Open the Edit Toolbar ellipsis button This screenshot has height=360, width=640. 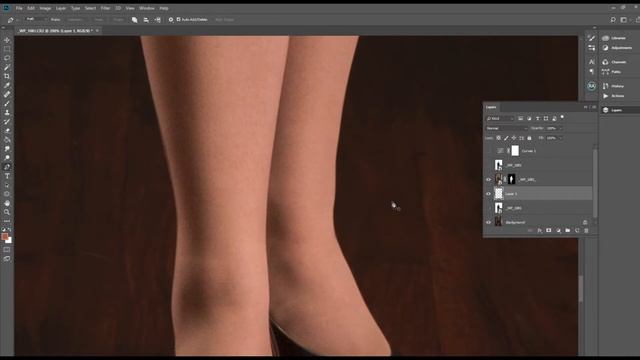click(7, 221)
